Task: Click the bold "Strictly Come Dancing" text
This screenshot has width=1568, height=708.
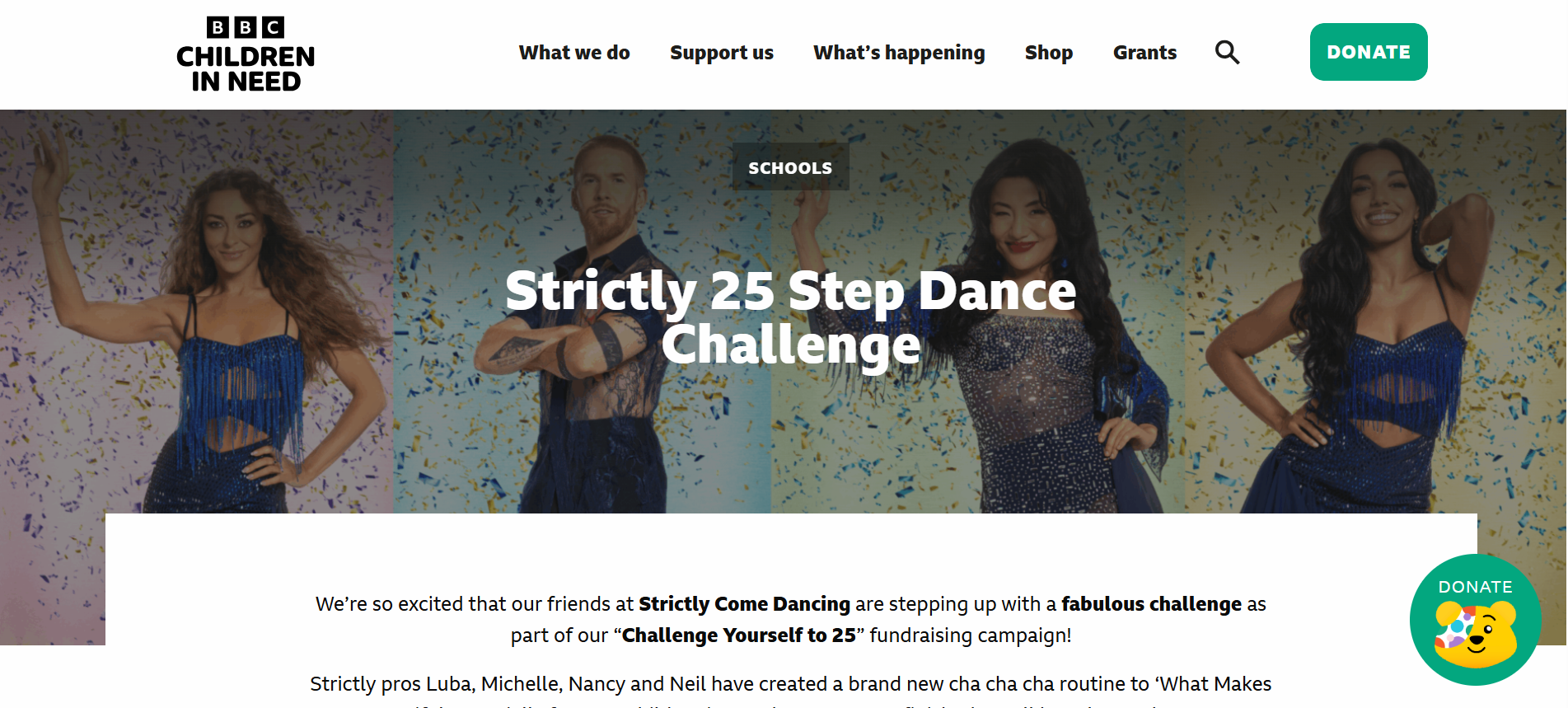Action: coord(744,604)
